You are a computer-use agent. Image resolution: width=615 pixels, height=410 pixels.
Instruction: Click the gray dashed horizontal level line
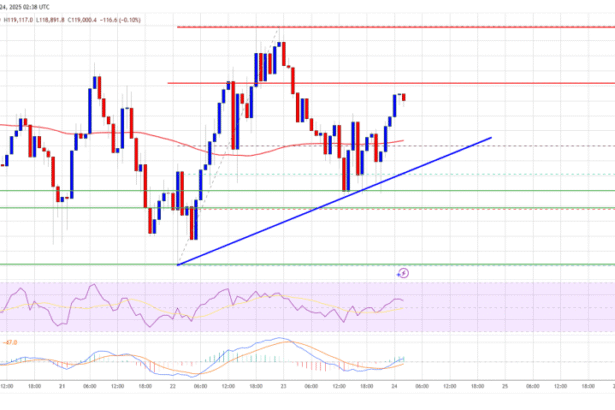pyautogui.click(x=500, y=147)
